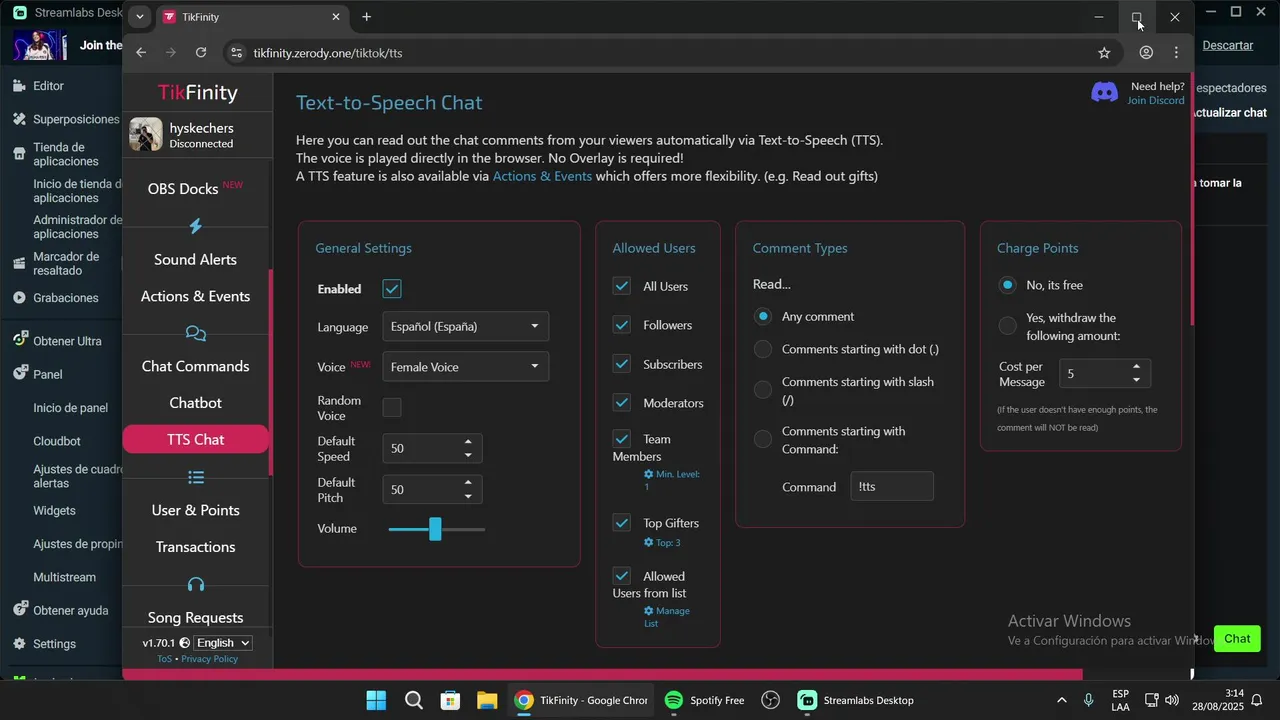Click the microphone tray icon

pos(1088,700)
